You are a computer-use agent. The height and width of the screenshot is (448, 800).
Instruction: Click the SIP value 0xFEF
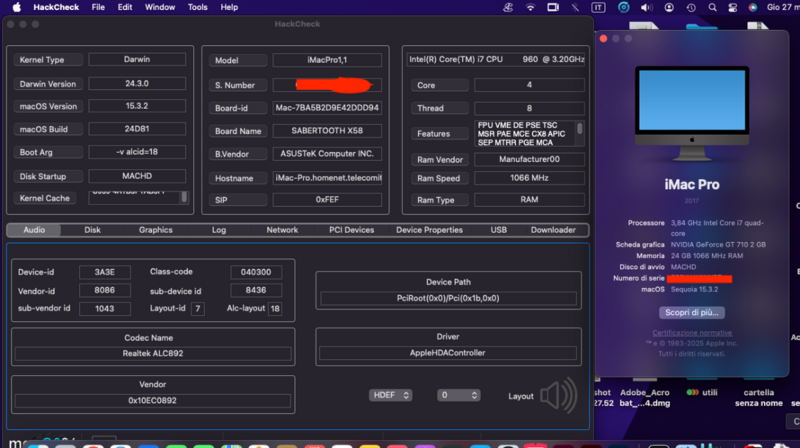pyautogui.click(x=327, y=200)
